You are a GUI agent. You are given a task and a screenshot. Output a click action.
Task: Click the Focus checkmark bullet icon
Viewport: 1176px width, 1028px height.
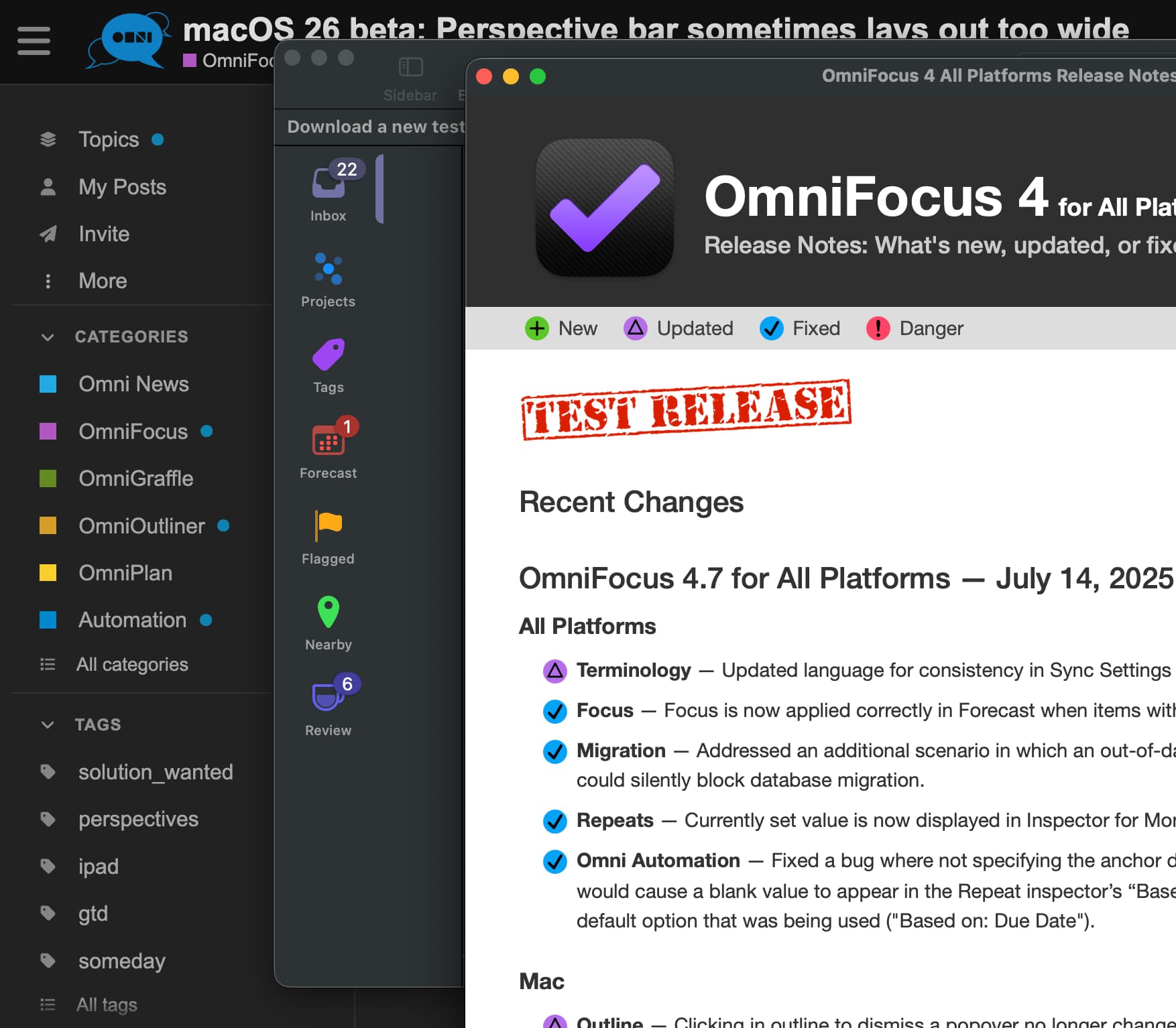[x=555, y=711]
